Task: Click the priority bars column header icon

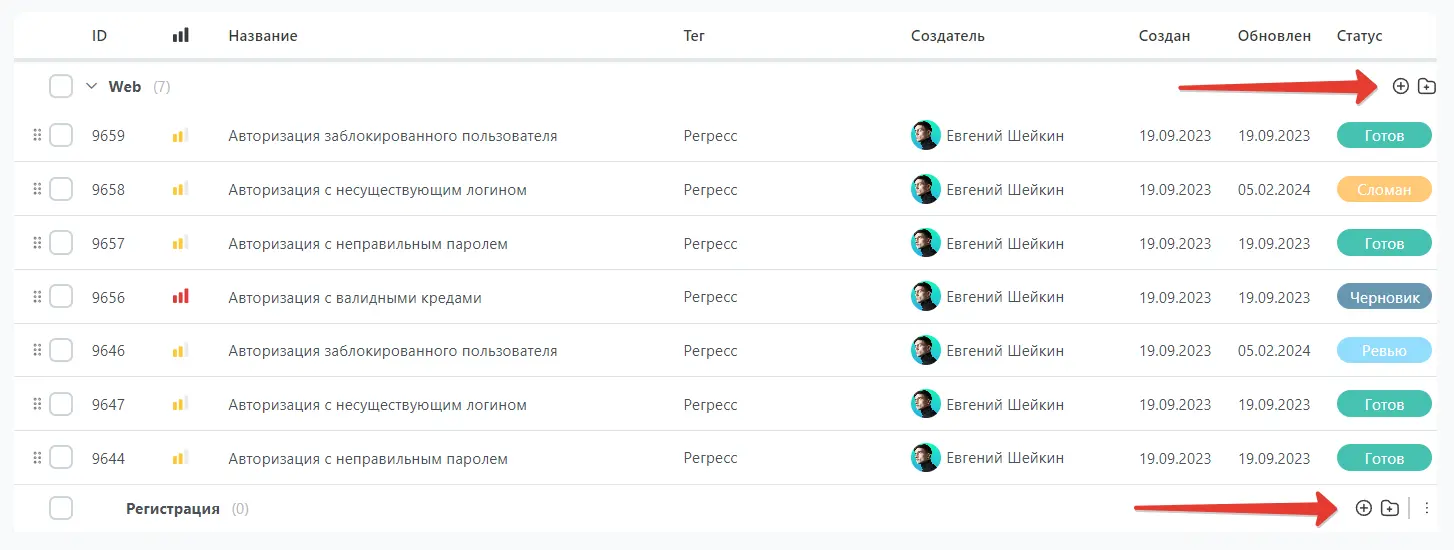Action: tap(180, 36)
